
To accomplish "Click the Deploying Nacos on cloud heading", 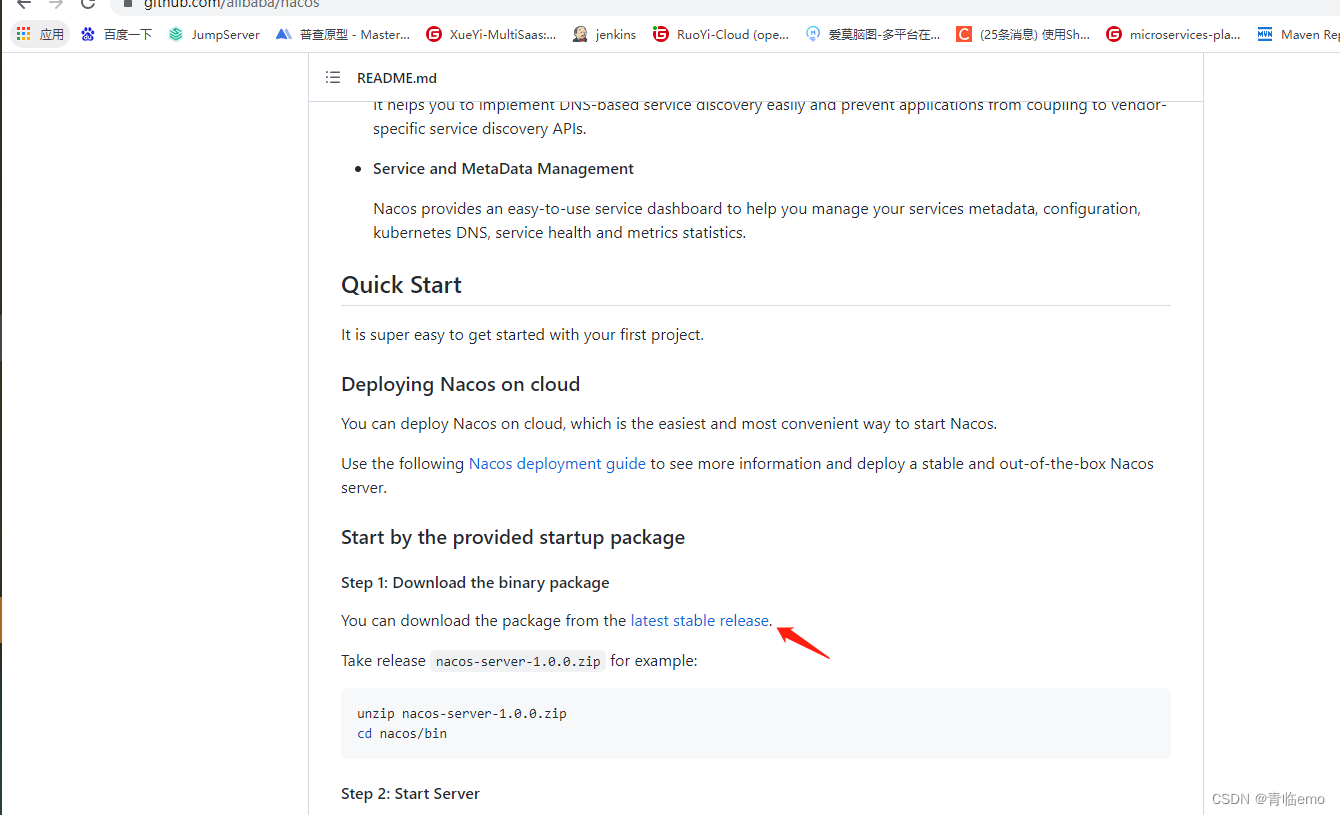I will tap(460, 385).
